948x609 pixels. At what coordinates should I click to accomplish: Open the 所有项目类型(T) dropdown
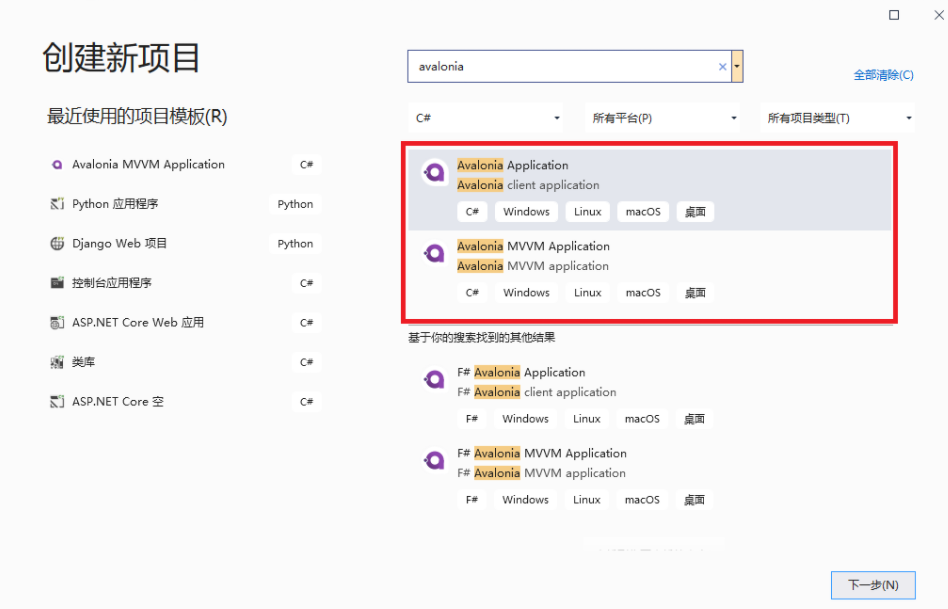click(x=837, y=118)
